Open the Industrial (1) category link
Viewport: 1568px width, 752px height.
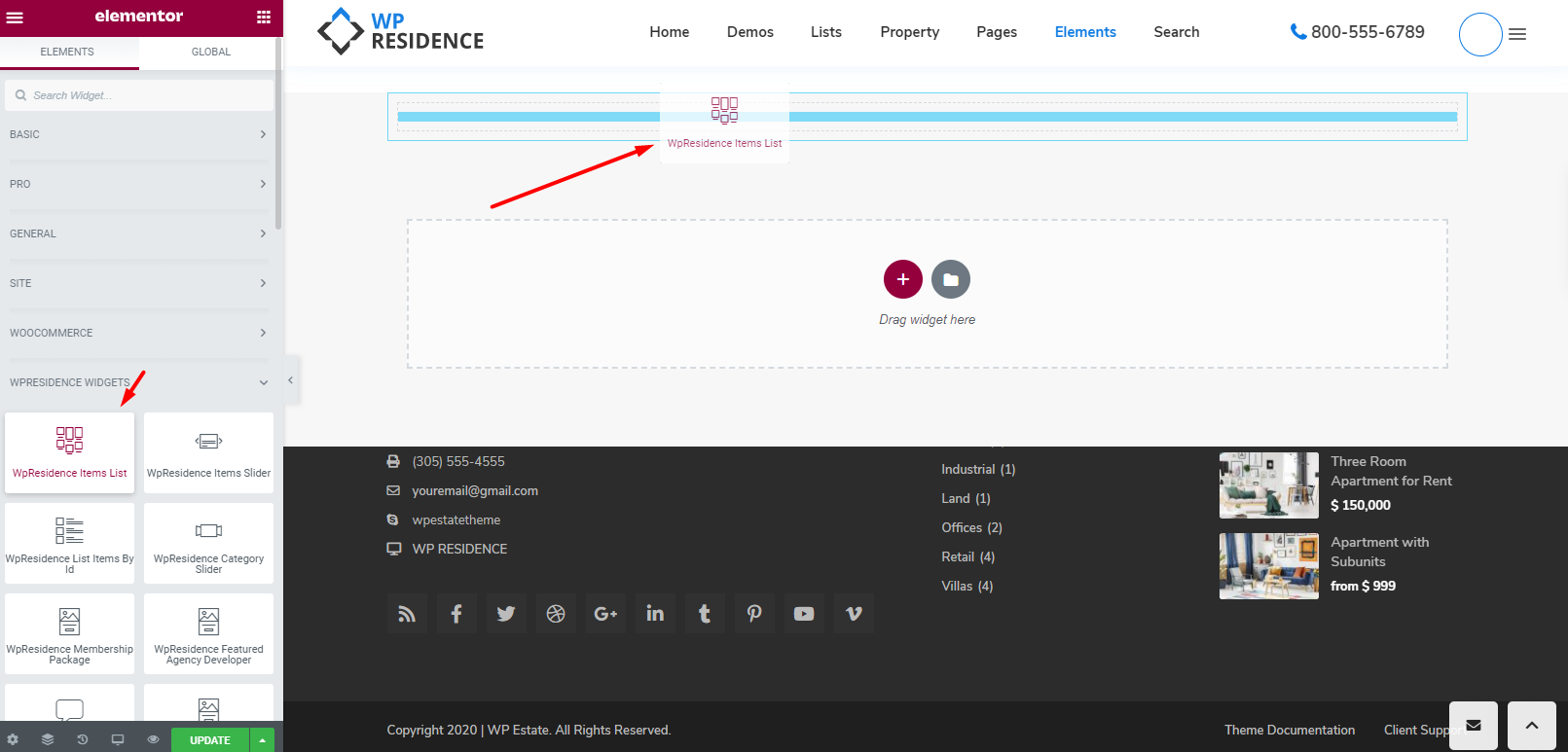pos(978,469)
